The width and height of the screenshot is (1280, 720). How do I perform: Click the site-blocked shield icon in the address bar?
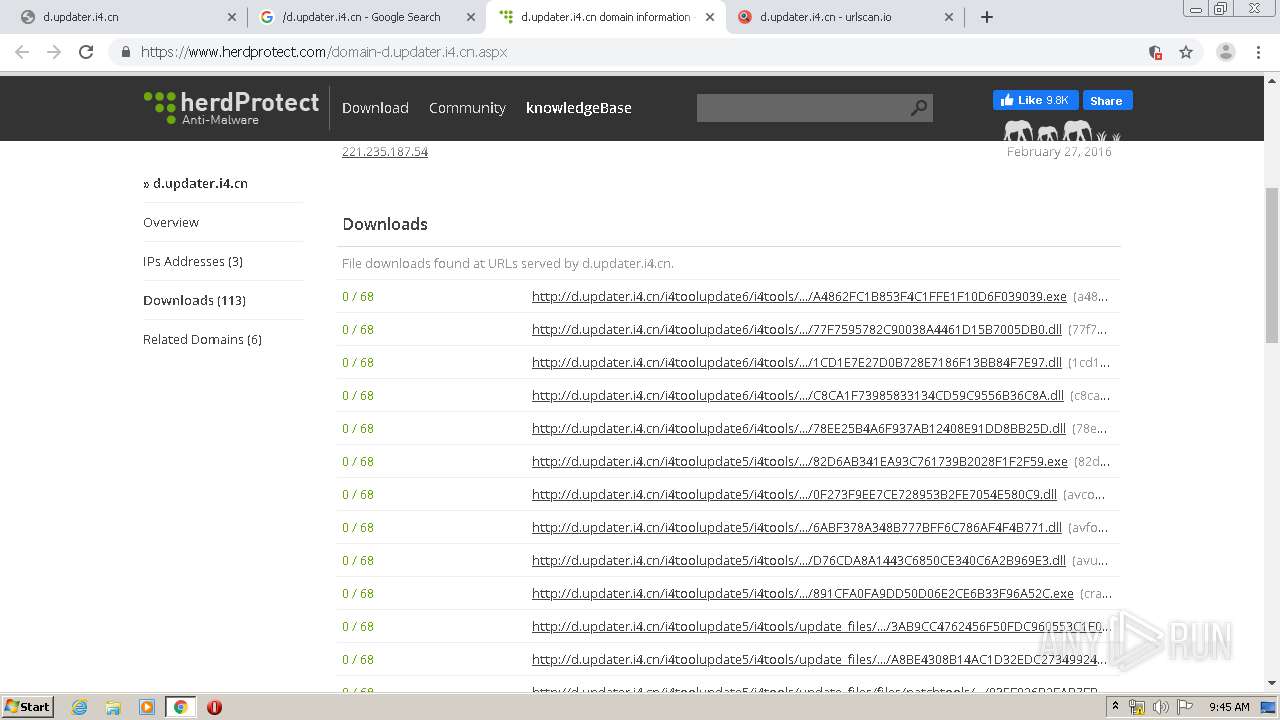1155,52
